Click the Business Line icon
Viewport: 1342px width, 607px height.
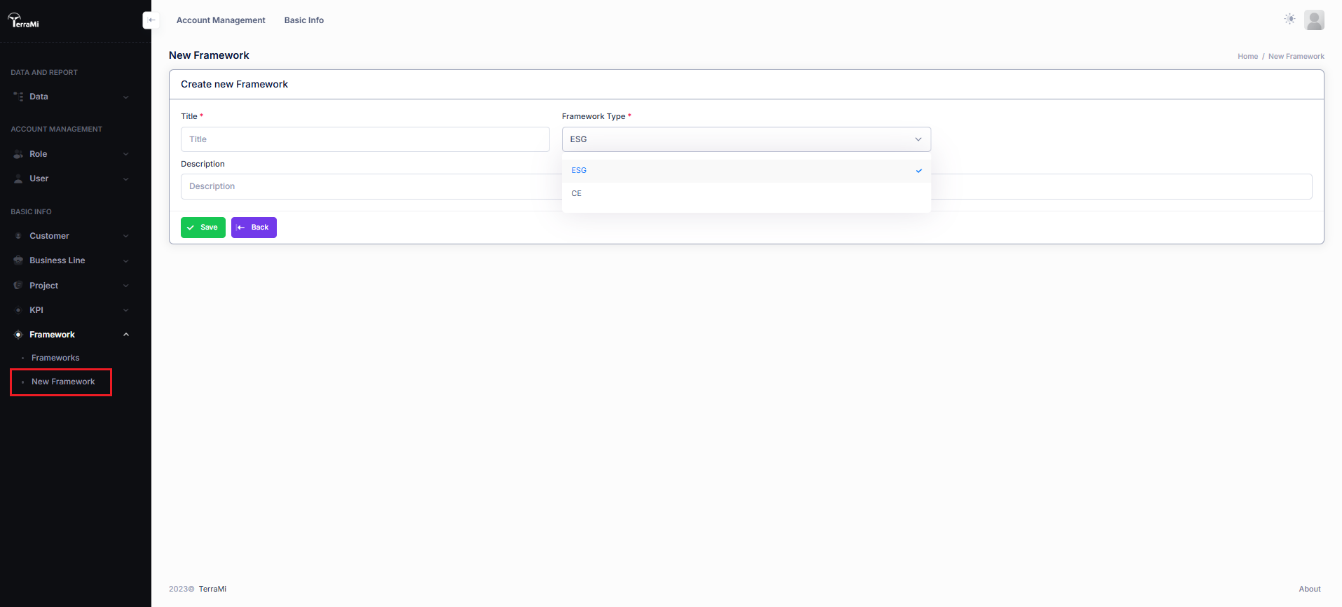click(18, 261)
